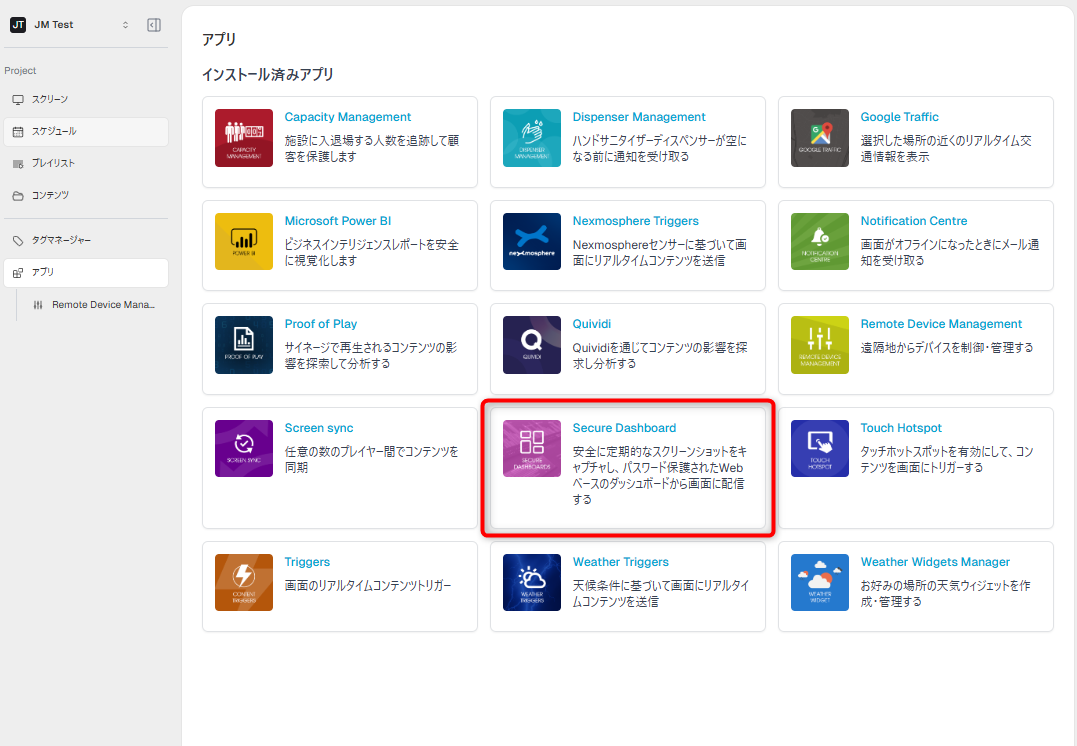Collapse the sidebar with the panel icon
The image size is (1077, 746).
point(154,25)
